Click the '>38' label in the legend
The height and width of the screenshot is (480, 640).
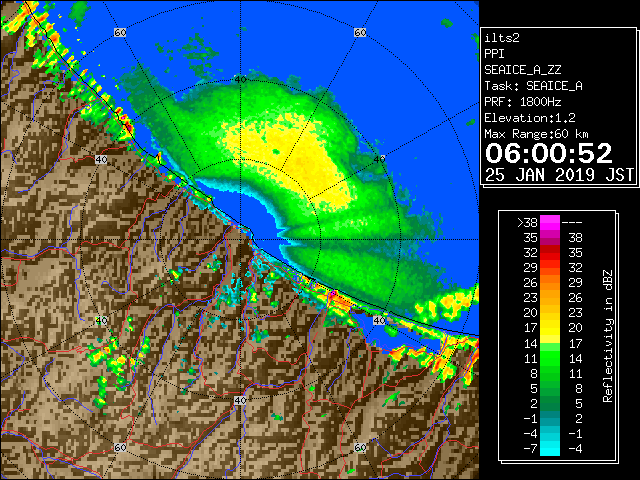527,223
